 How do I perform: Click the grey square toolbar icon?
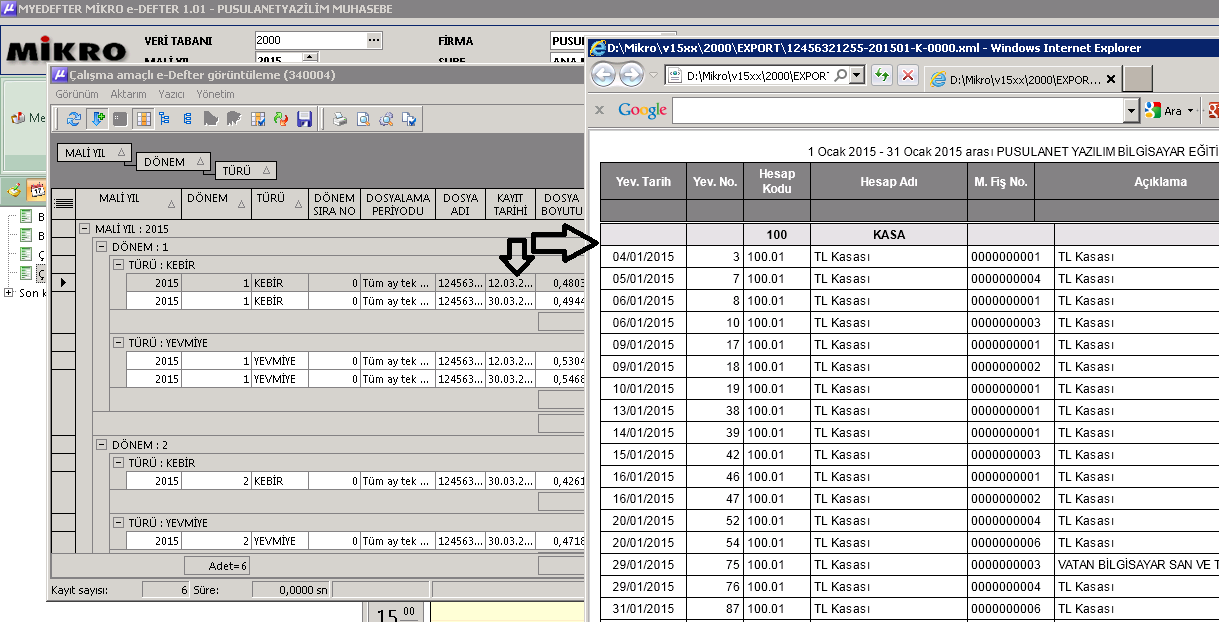pyautogui.click(x=120, y=119)
